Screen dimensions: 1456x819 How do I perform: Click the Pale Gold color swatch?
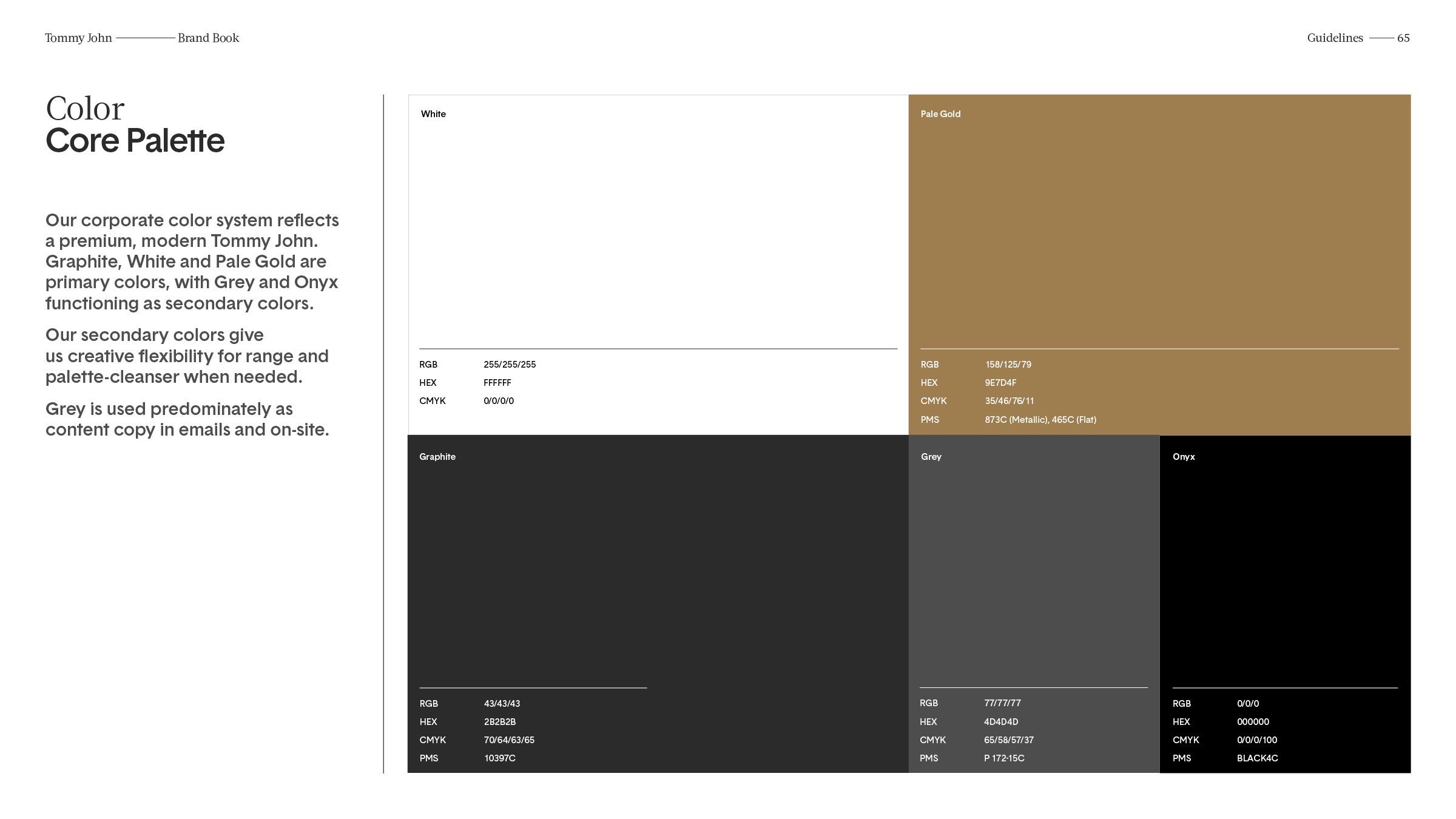coord(1159,265)
